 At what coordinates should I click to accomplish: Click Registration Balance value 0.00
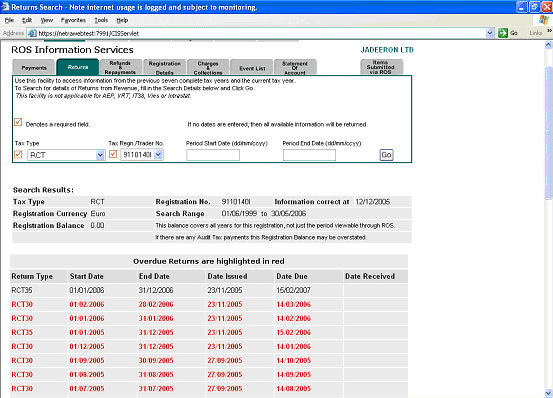pyautogui.click(x=97, y=225)
